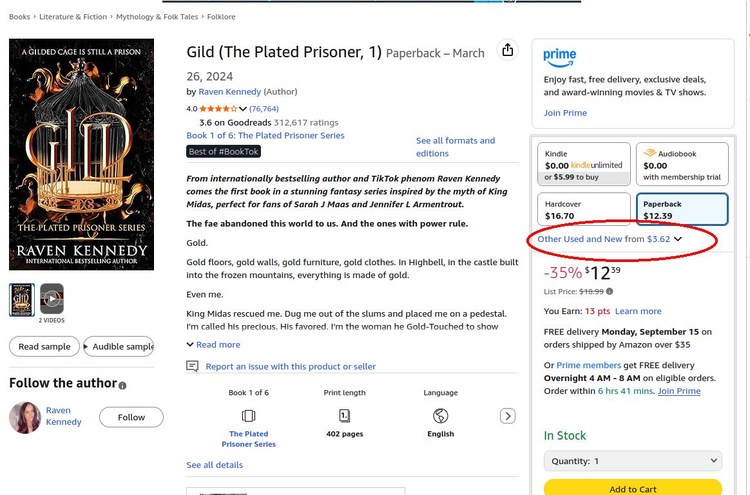Click the print length page icon

click(345, 415)
